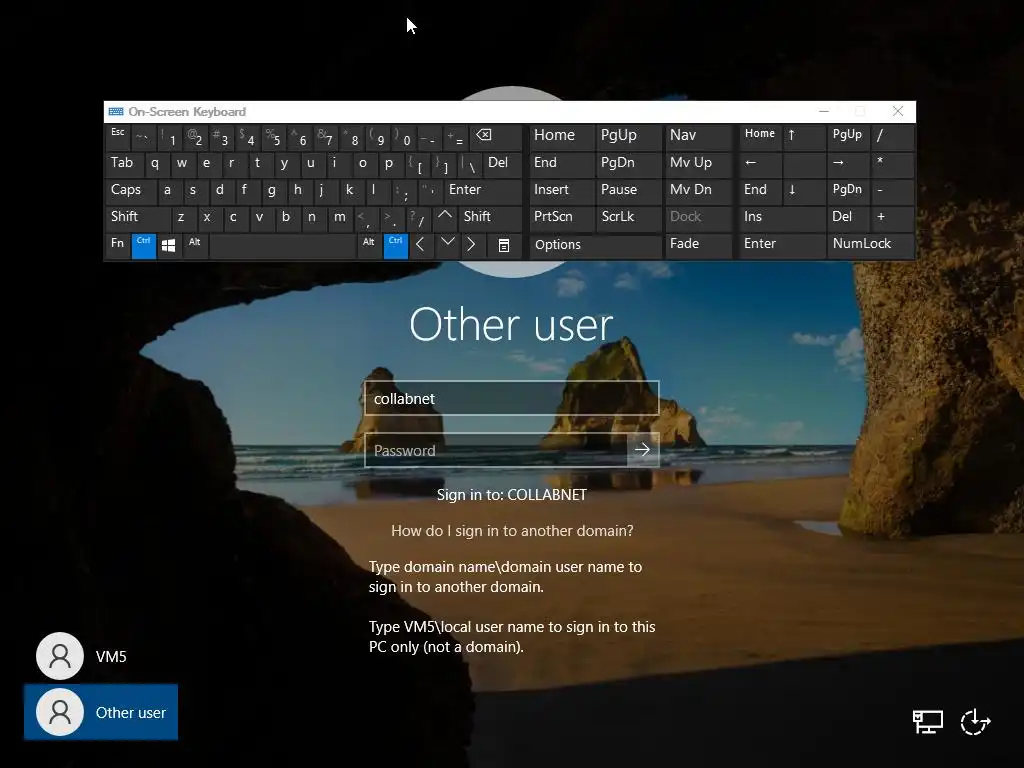The width and height of the screenshot is (1024, 768).
Task: Click the Mv Up key
Action: tap(697, 165)
